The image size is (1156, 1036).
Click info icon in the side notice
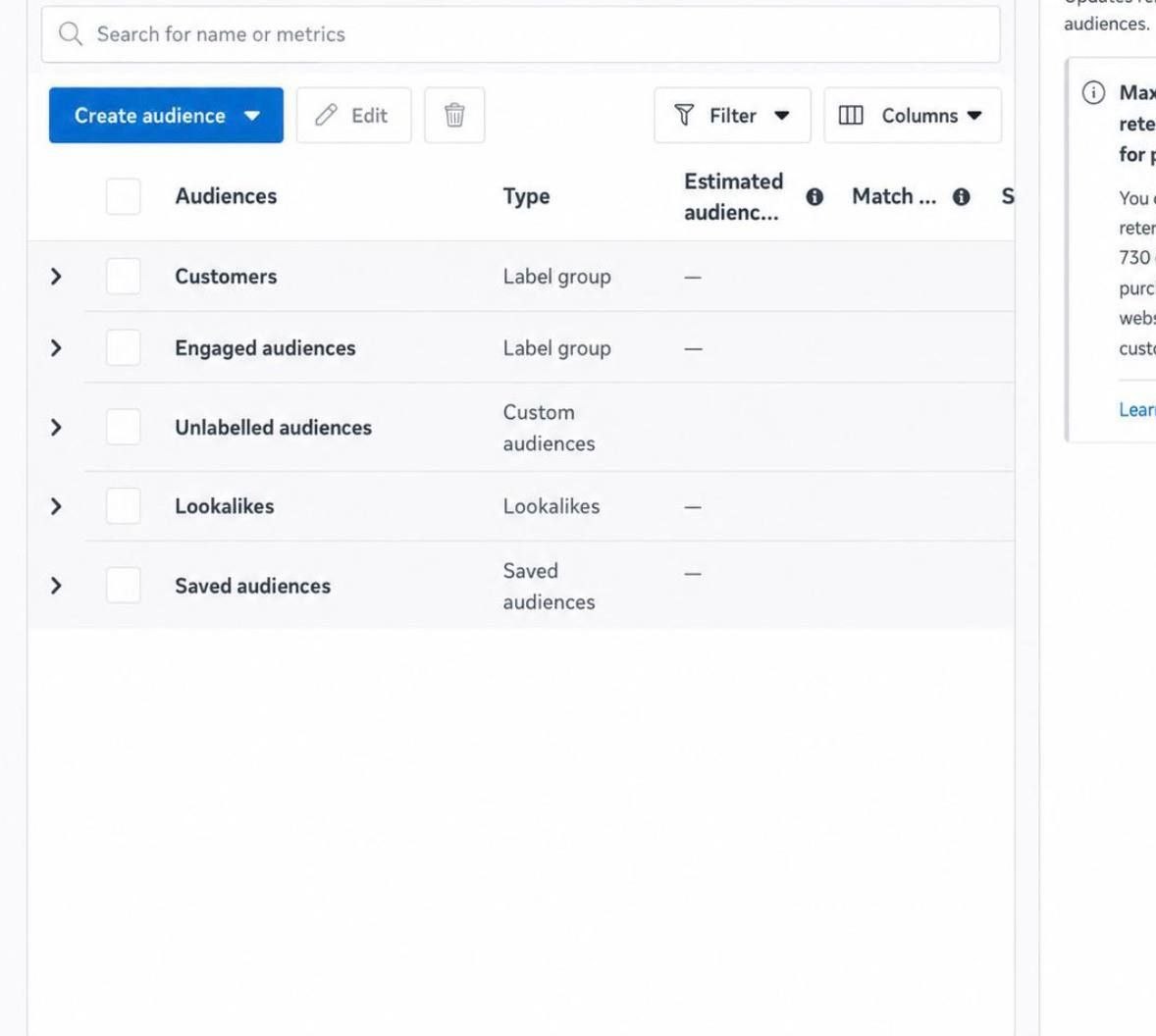(x=1093, y=93)
